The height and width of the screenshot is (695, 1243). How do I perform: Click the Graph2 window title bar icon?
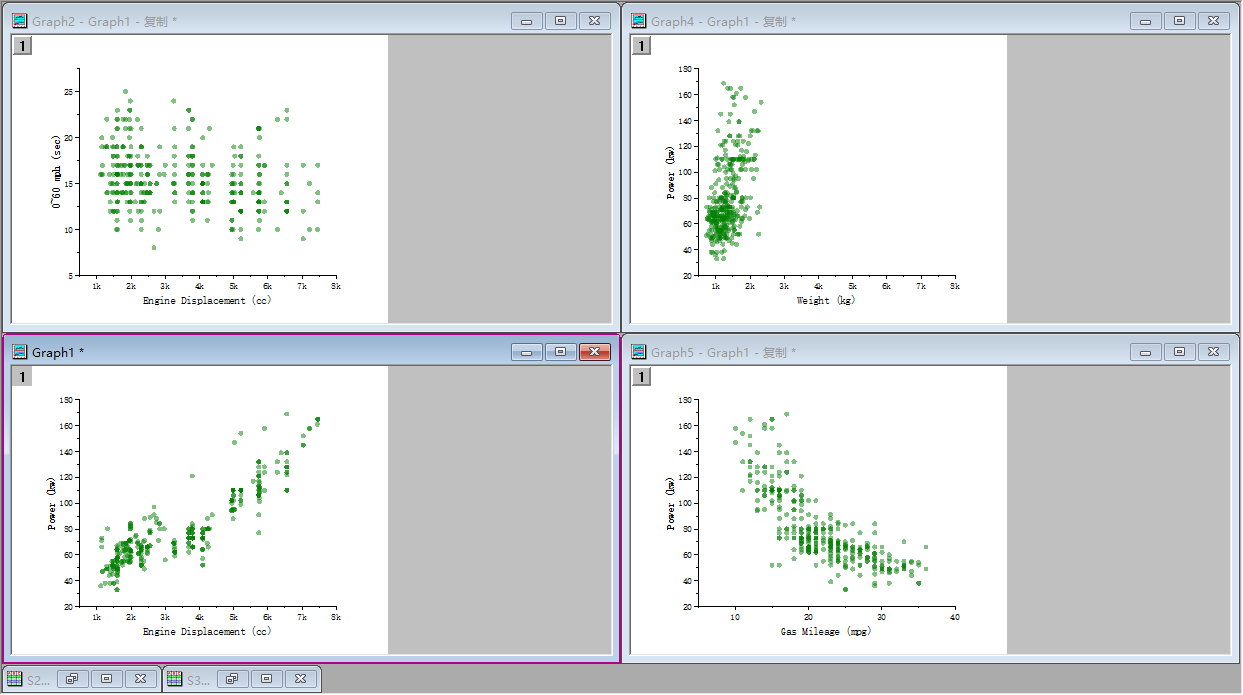pyautogui.click(x=20, y=21)
